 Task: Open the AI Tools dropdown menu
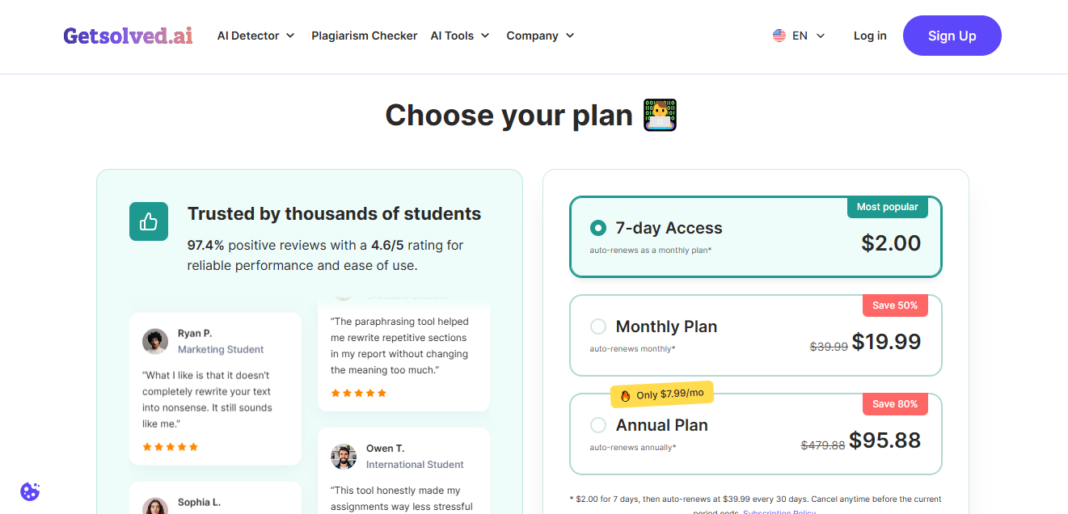(x=460, y=35)
